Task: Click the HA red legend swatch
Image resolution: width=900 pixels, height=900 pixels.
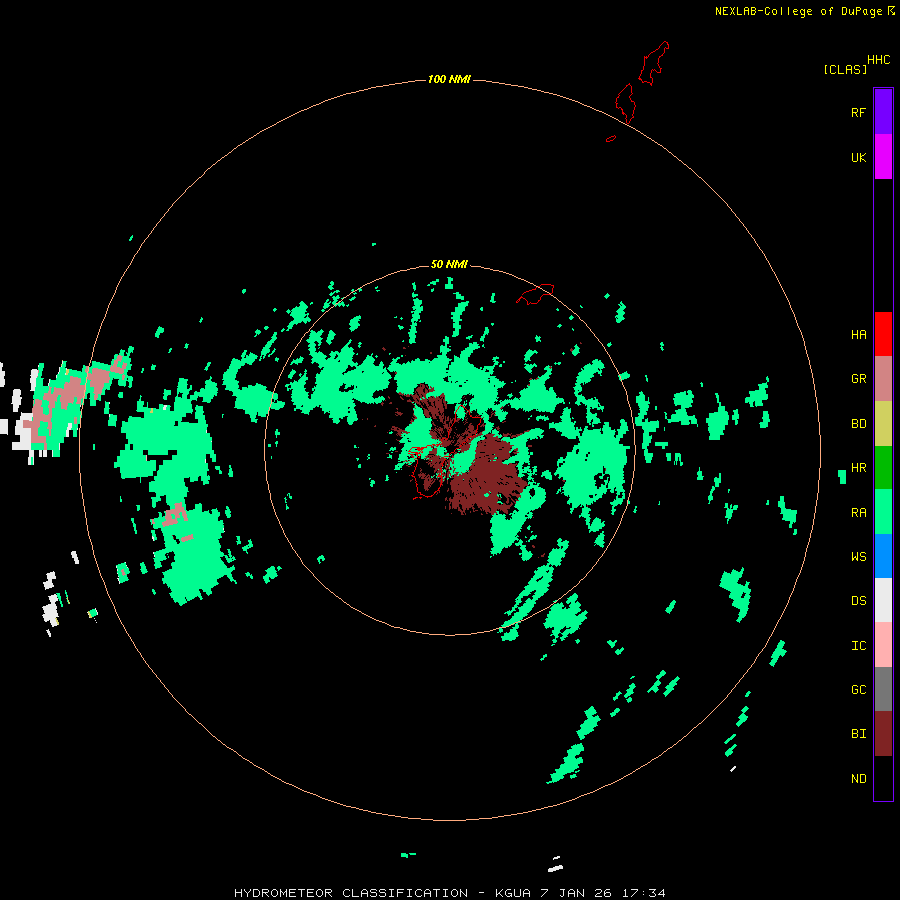Action: click(x=883, y=334)
